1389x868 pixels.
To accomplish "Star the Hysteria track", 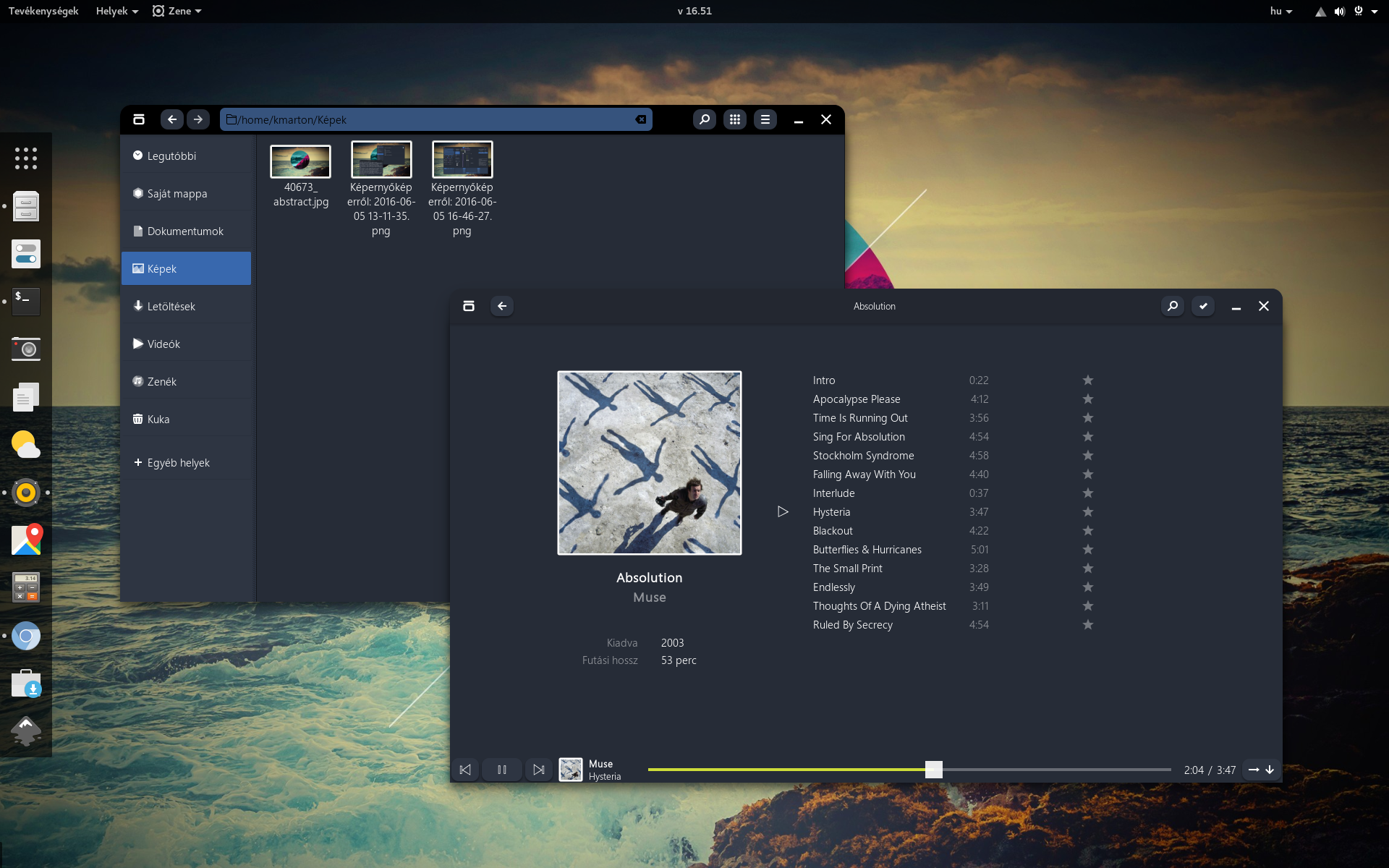I will [x=1087, y=511].
